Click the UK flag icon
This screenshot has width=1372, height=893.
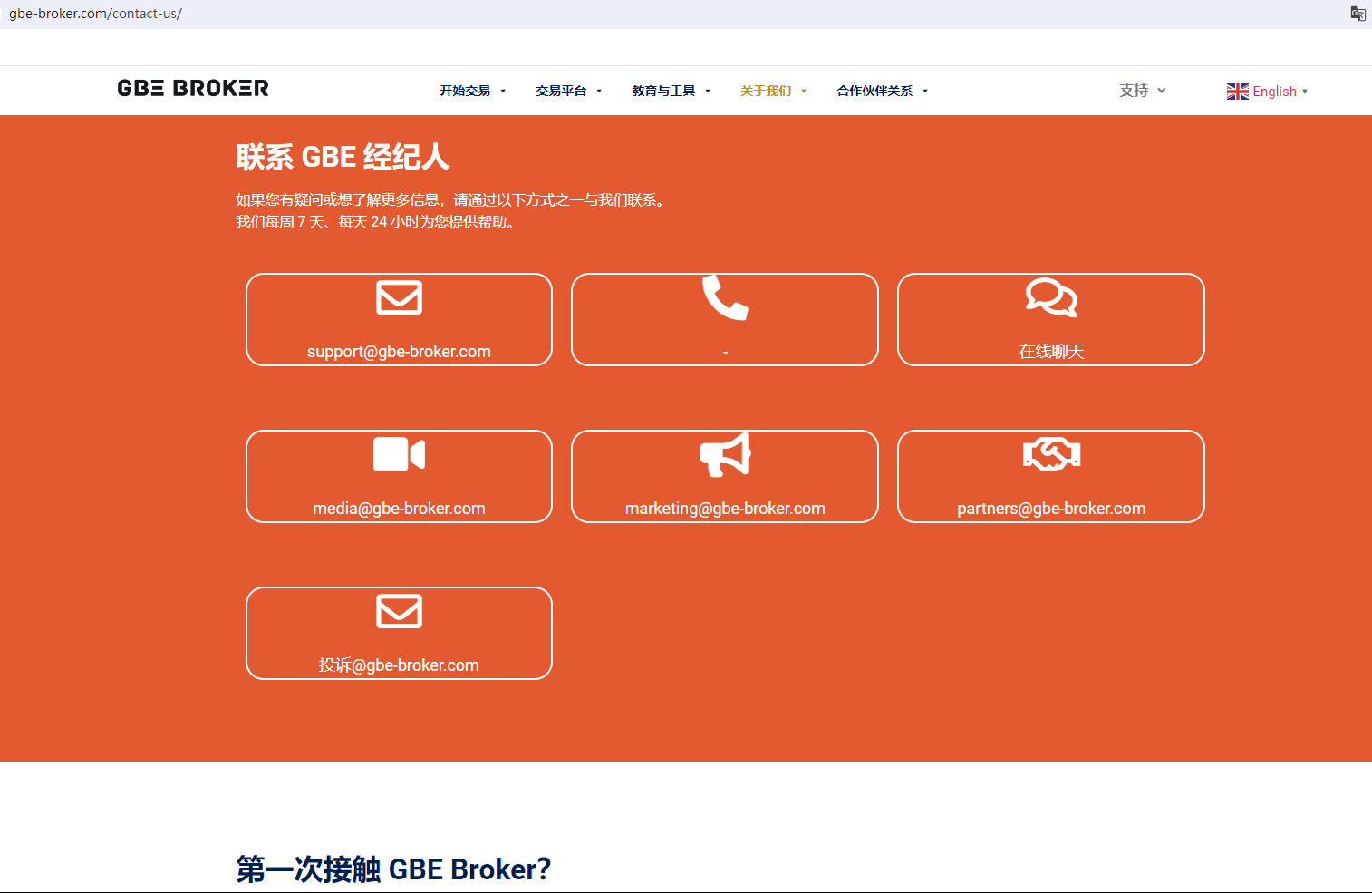1238,92
